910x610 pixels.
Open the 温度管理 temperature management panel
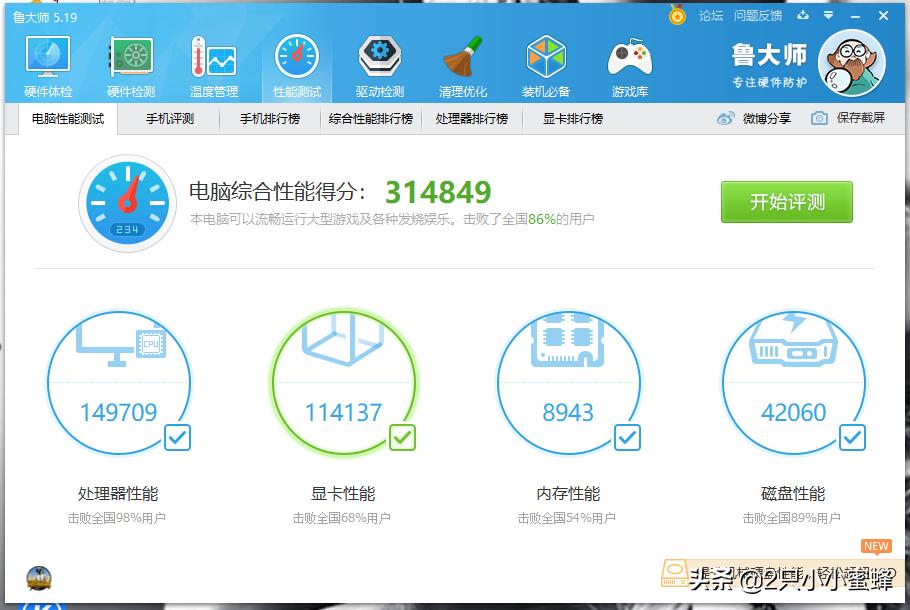[212, 62]
